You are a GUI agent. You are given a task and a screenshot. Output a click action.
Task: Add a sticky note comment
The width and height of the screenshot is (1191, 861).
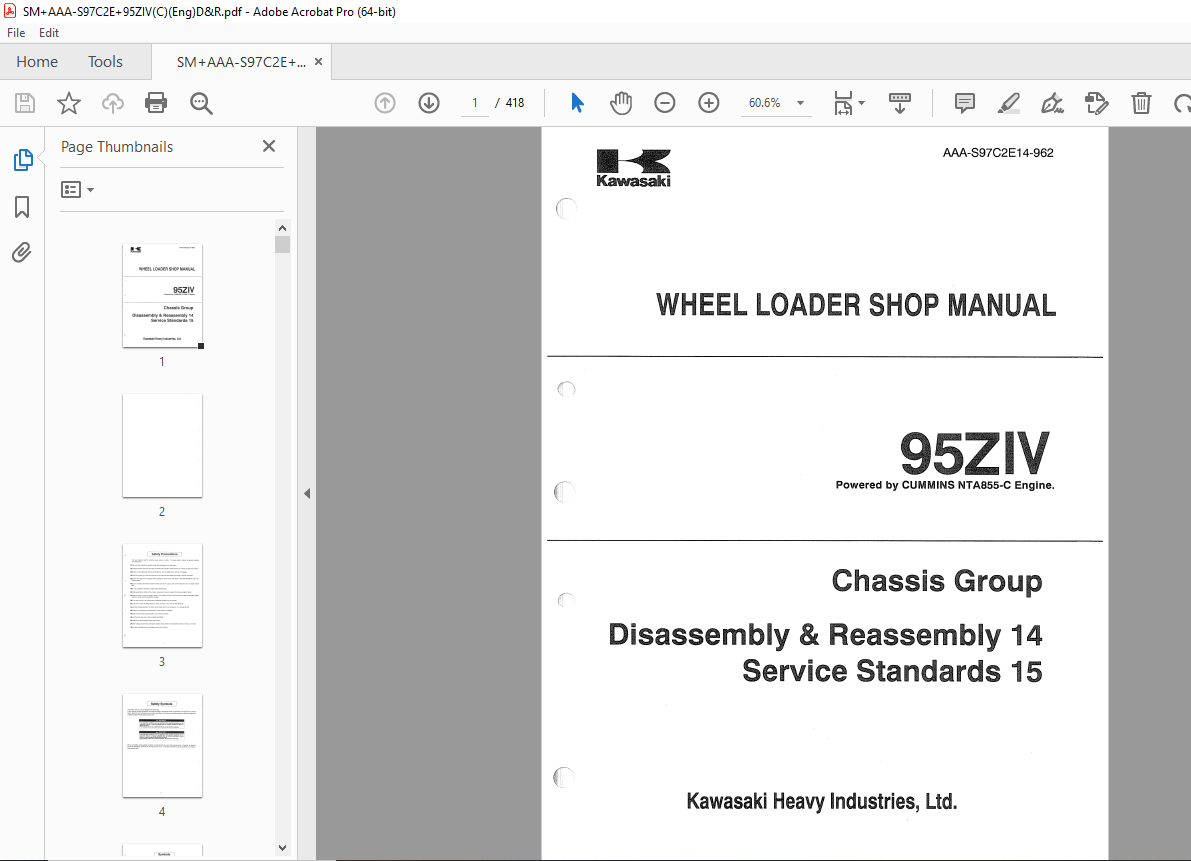click(965, 102)
